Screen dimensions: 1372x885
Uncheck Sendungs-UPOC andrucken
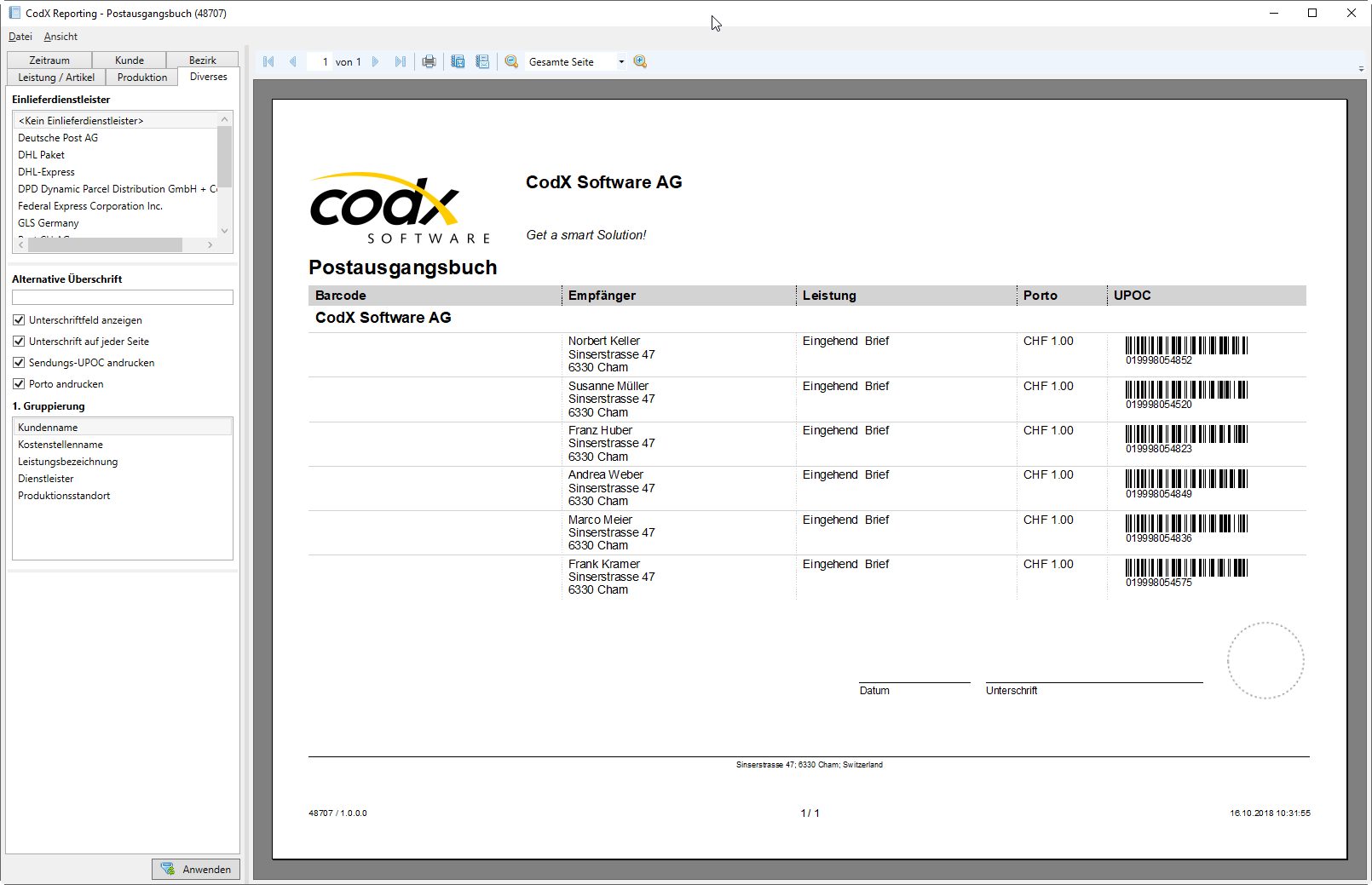(19, 362)
